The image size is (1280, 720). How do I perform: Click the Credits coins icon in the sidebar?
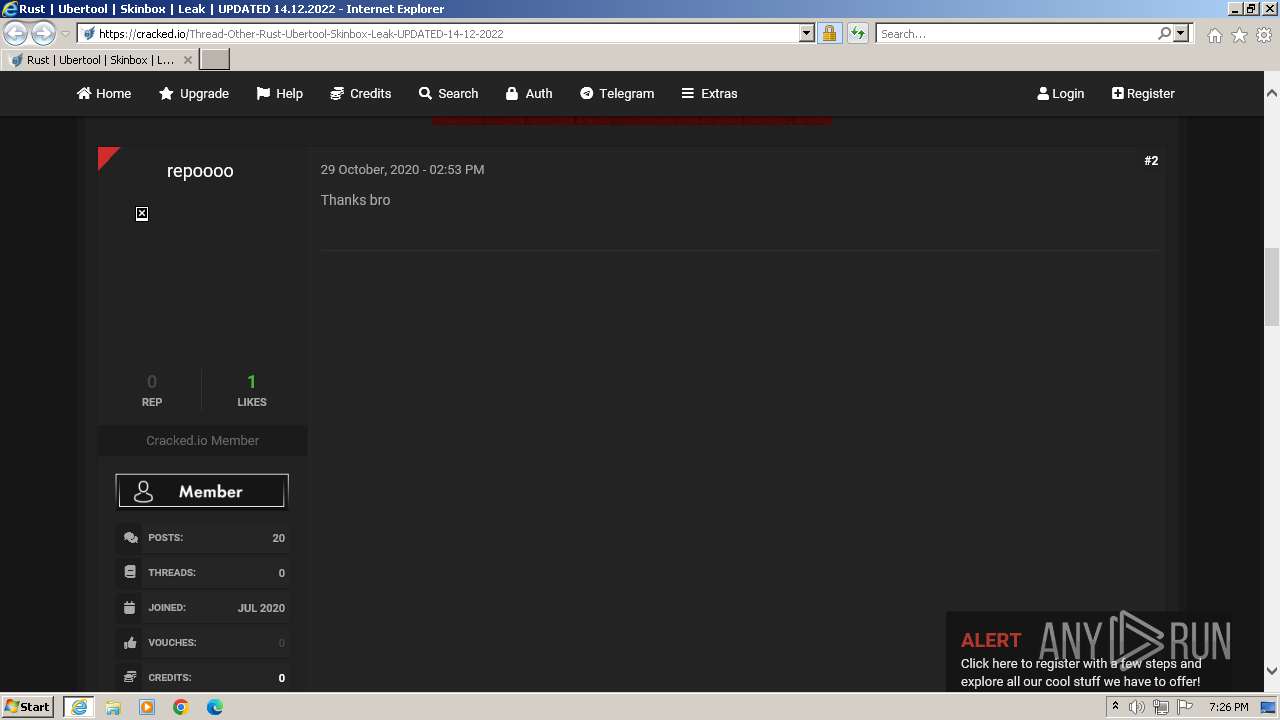pyautogui.click(x=130, y=677)
